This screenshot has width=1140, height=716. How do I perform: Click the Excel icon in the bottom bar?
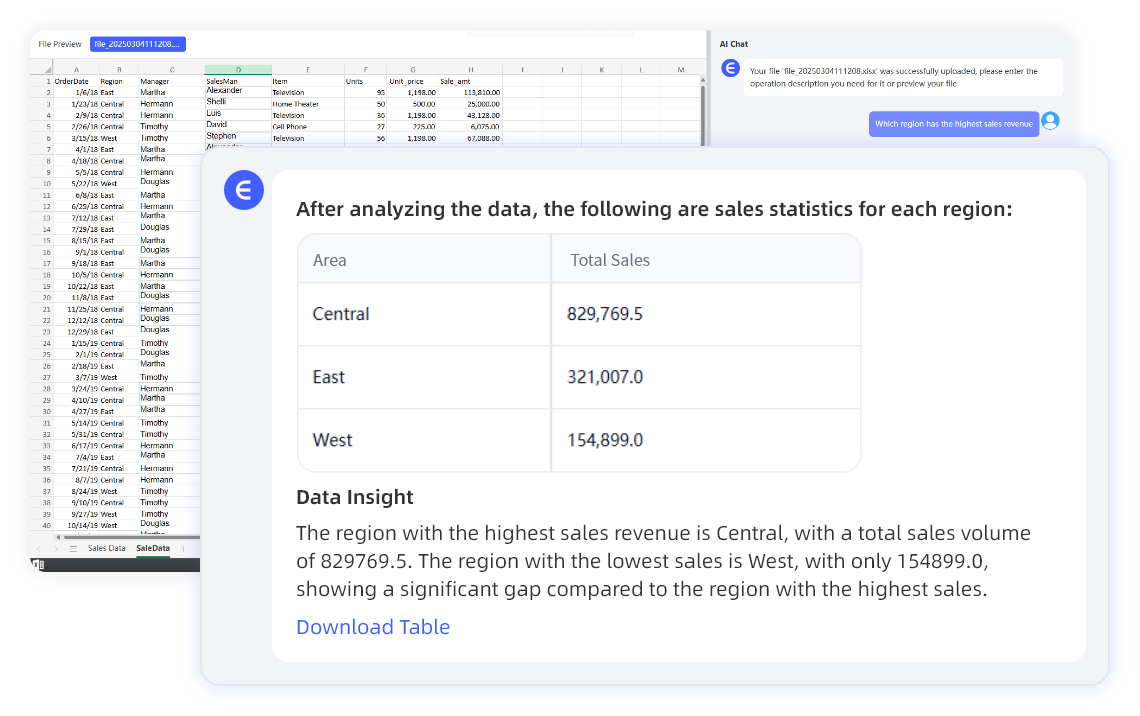tap(37, 565)
